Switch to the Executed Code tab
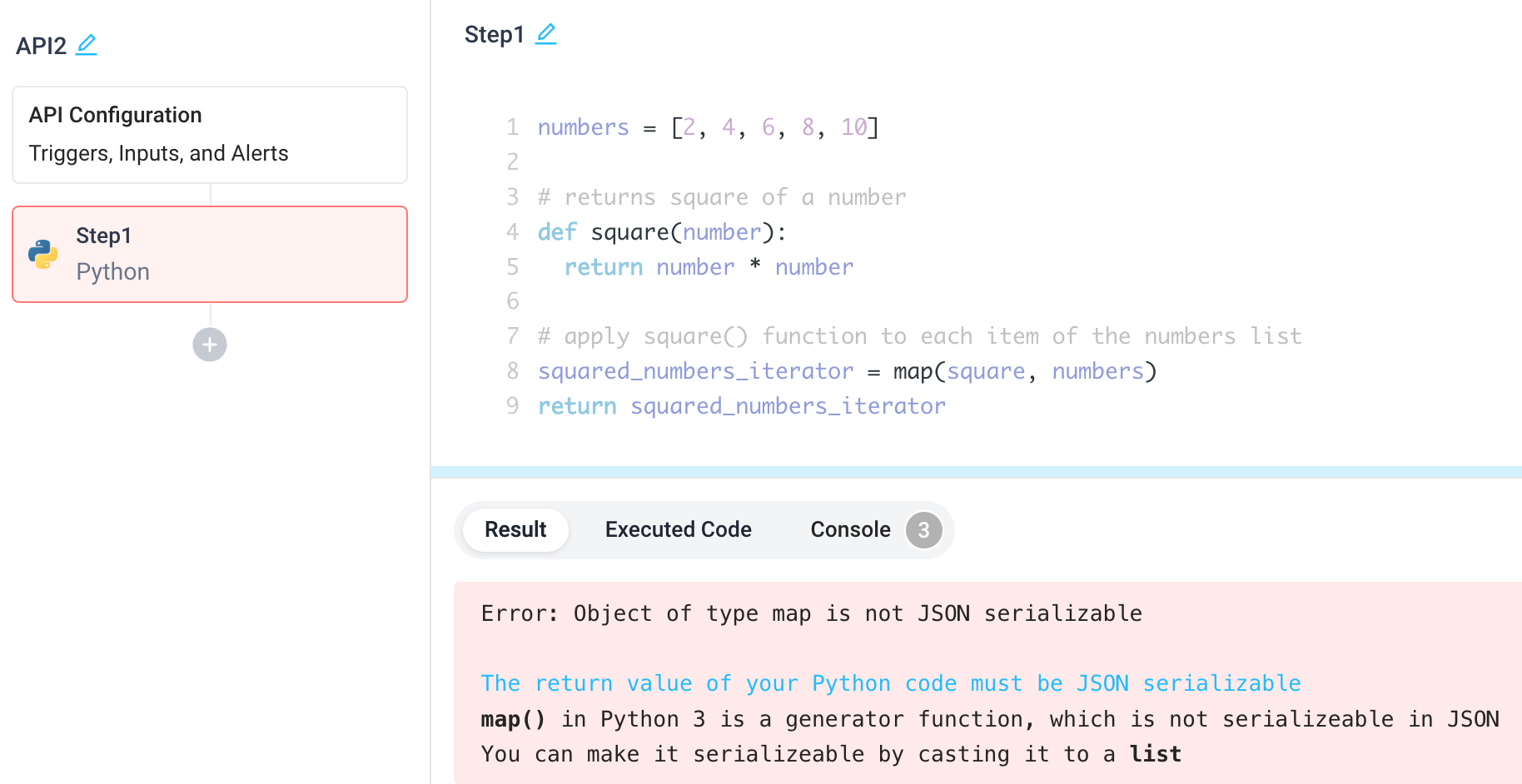Image resolution: width=1522 pixels, height=784 pixels. 678,529
